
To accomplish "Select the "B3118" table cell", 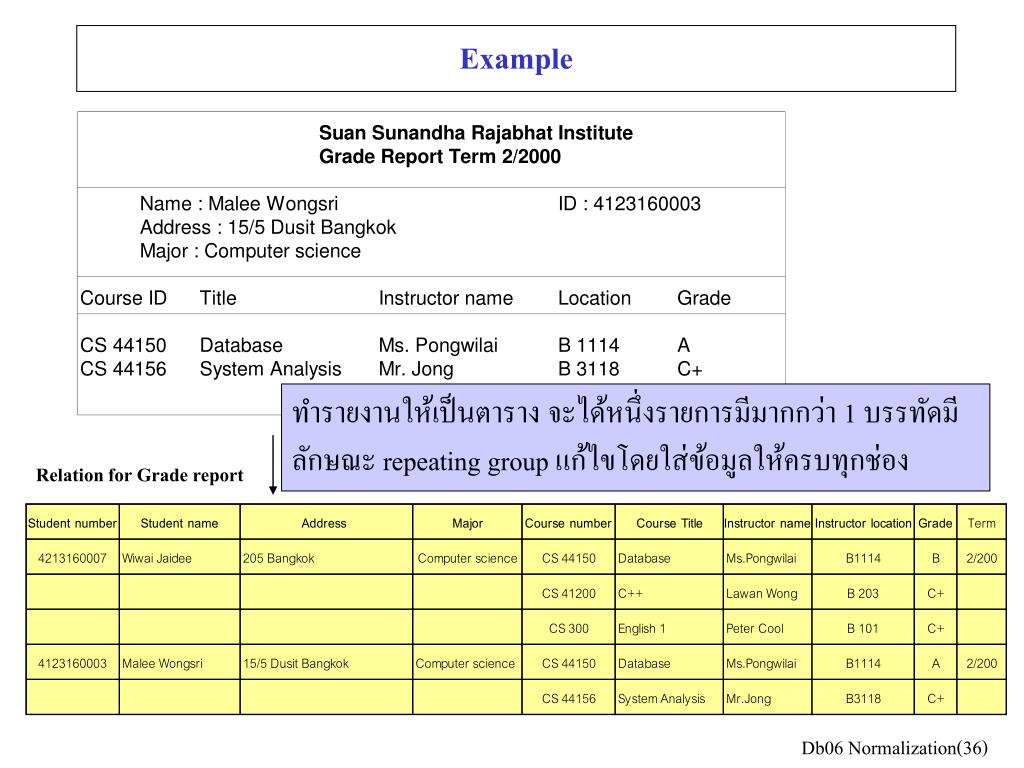I will [x=863, y=699].
